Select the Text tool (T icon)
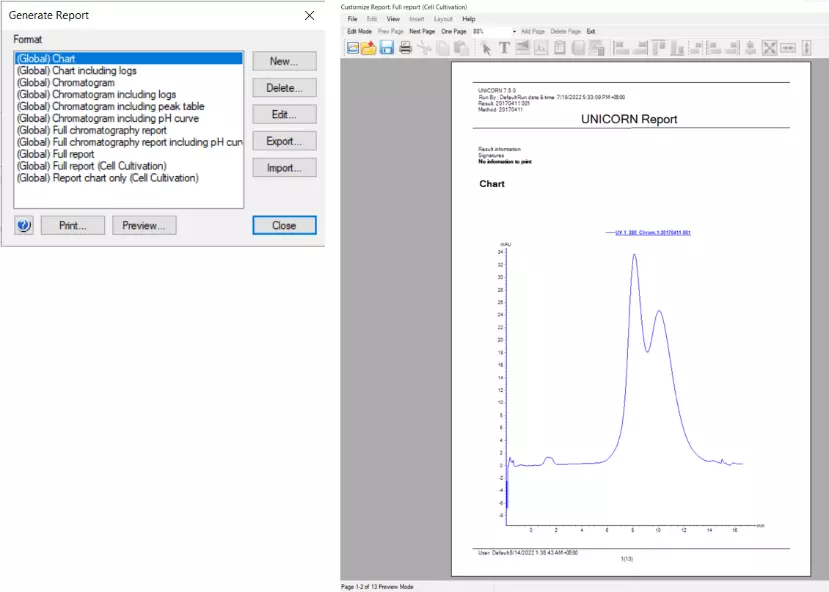Screen dimensions: 829x592 pyautogui.click(x=504, y=47)
